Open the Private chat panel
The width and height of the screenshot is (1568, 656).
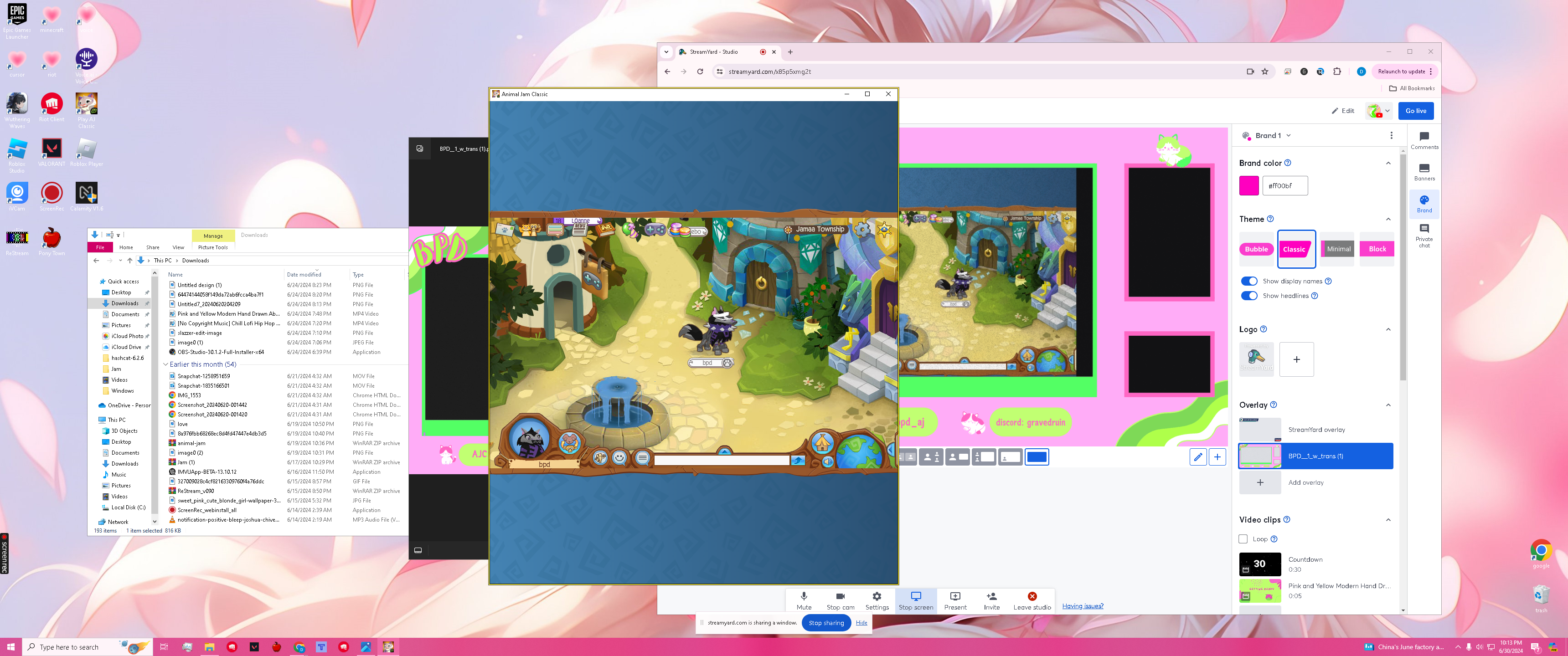pos(1424,236)
